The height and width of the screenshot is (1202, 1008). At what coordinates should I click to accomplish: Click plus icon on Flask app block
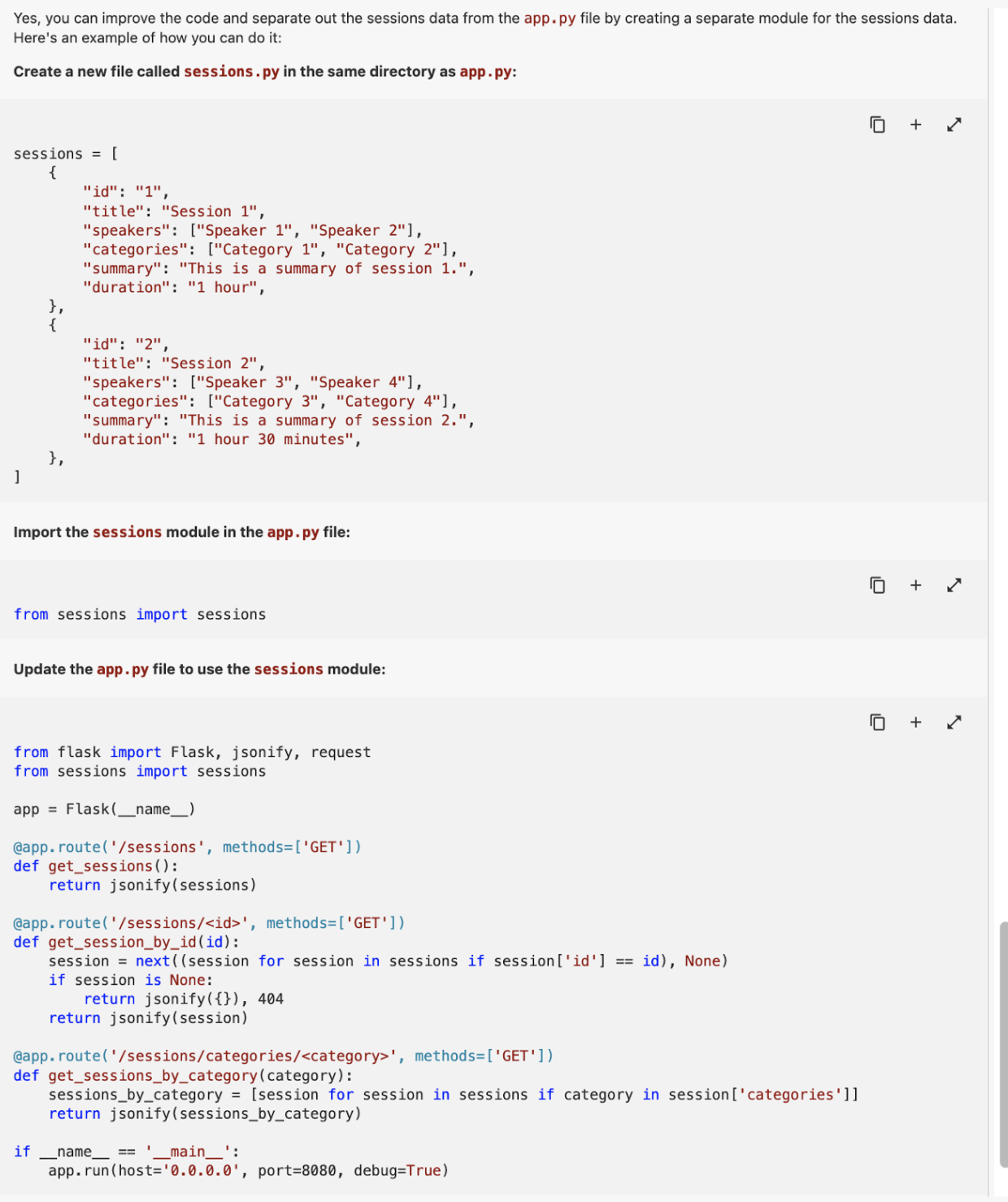[x=915, y=722]
